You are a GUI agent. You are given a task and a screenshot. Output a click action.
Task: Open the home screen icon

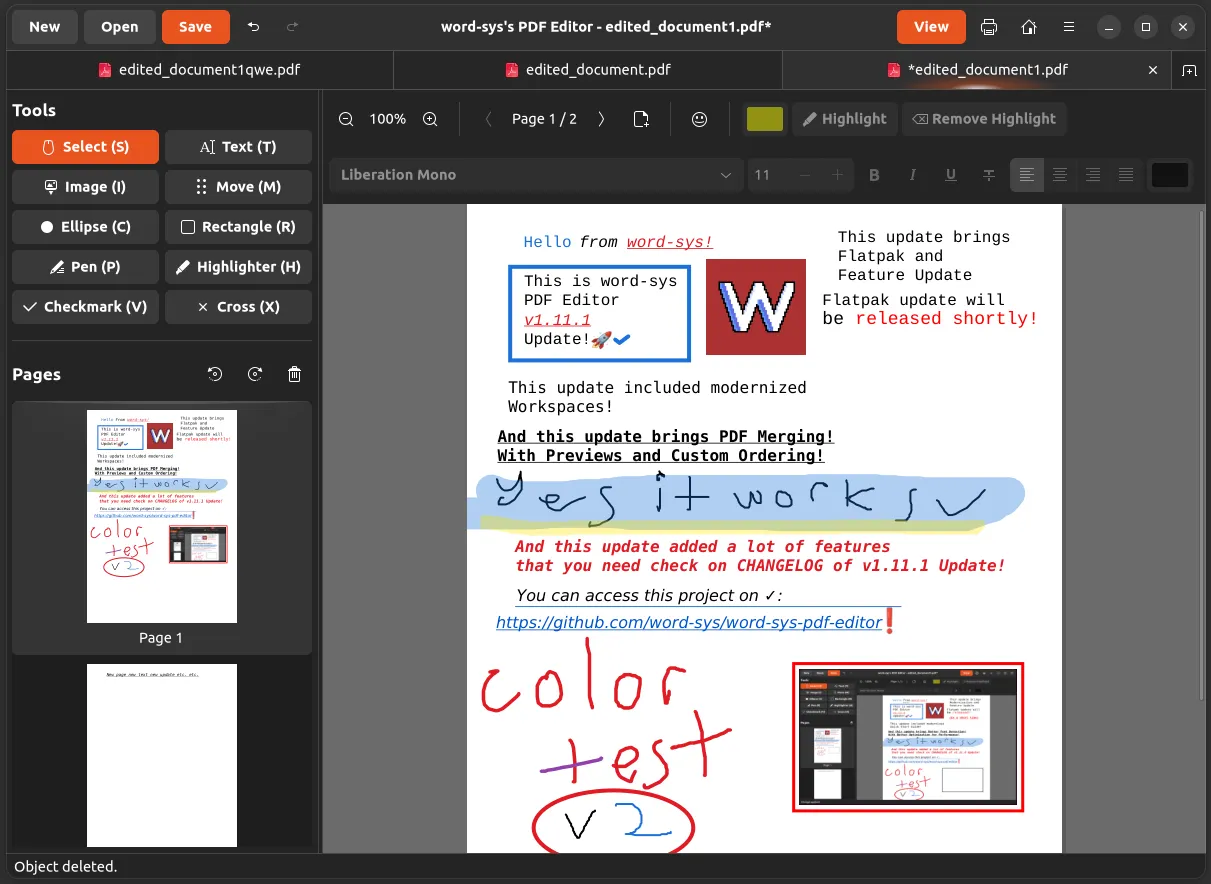[x=1029, y=27]
